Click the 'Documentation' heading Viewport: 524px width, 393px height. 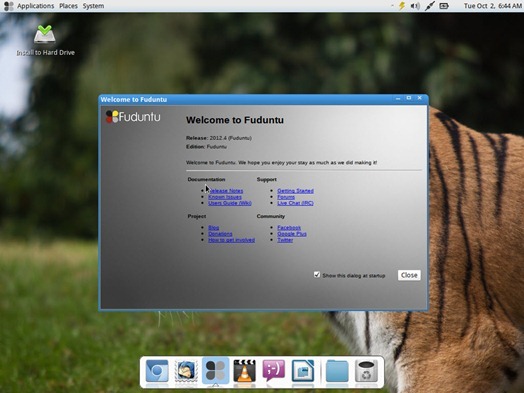tap(206, 179)
